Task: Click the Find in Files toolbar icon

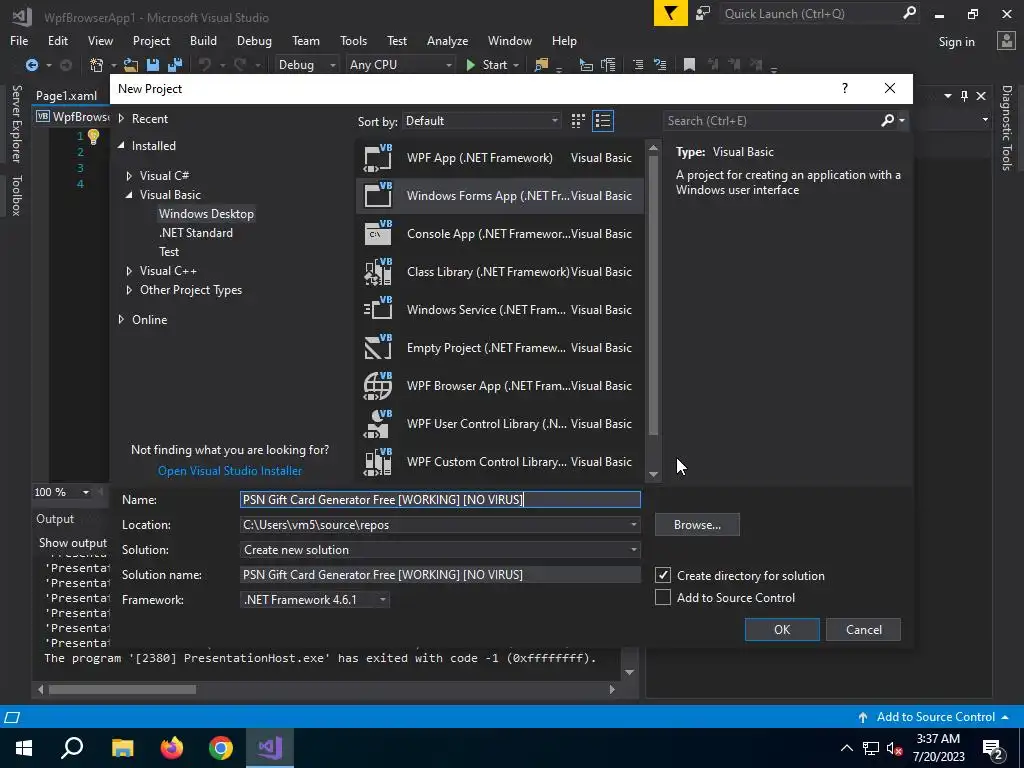Action: pos(541,65)
